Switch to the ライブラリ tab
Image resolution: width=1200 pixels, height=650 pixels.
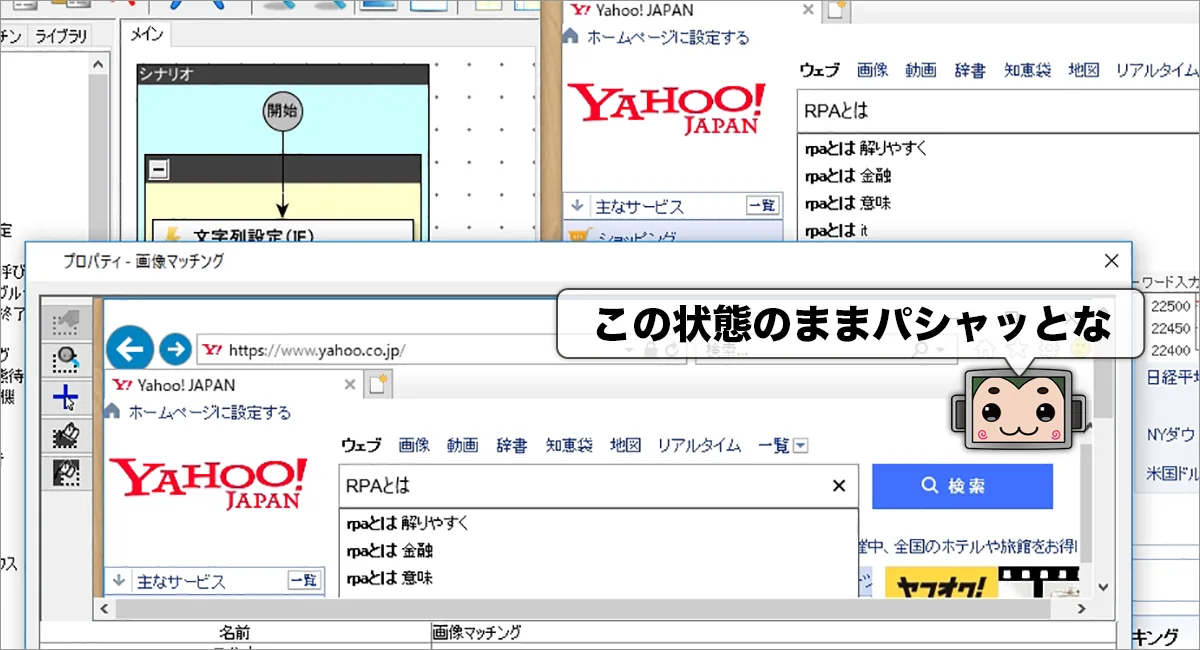(x=61, y=36)
